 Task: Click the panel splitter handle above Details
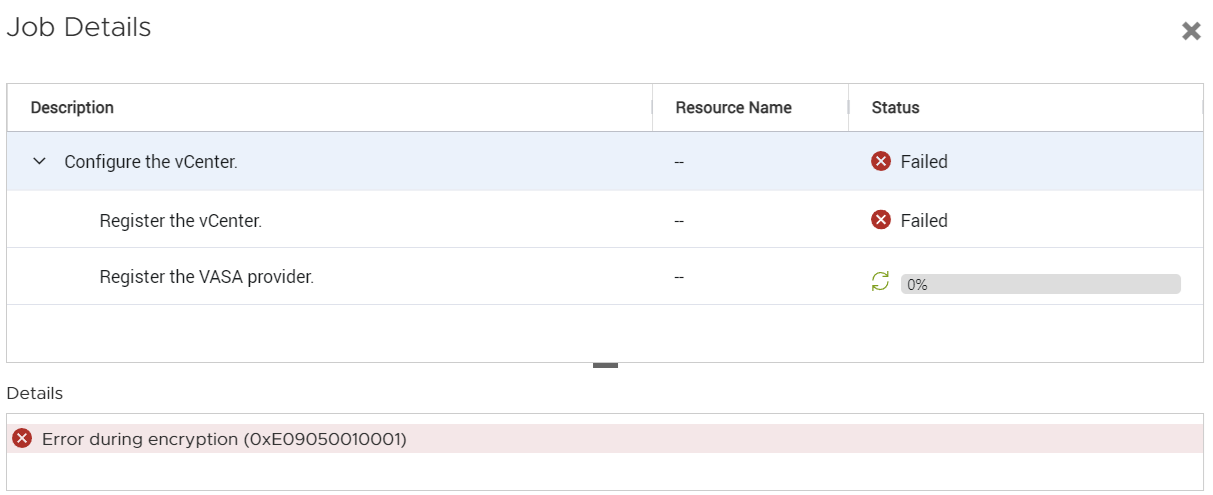(x=605, y=365)
